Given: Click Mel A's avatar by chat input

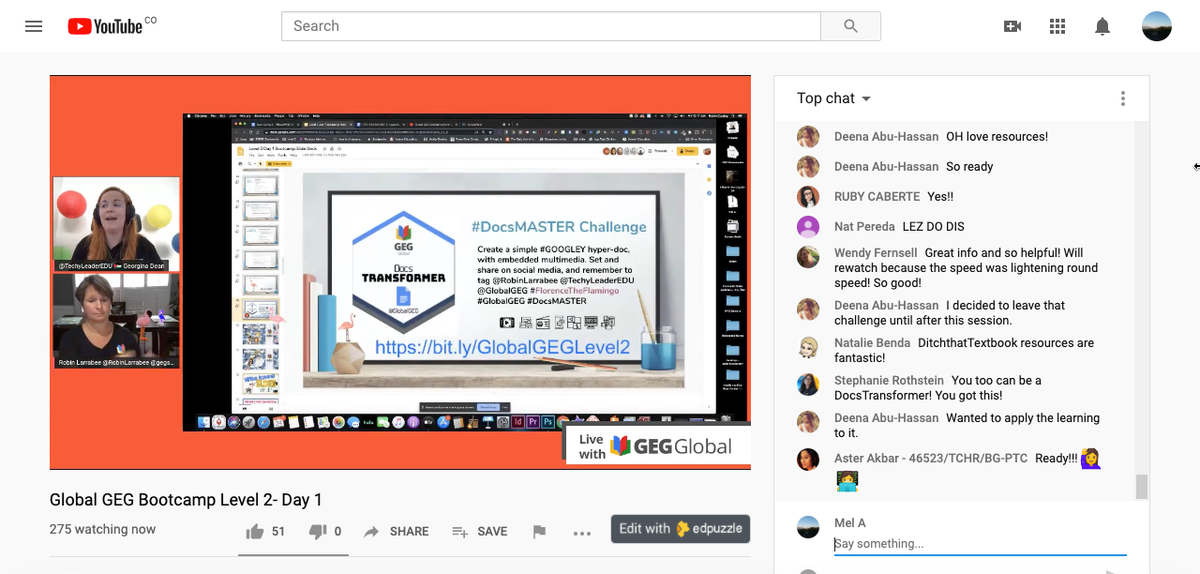Looking at the screenshot, I should pyautogui.click(x=808, y=527).
